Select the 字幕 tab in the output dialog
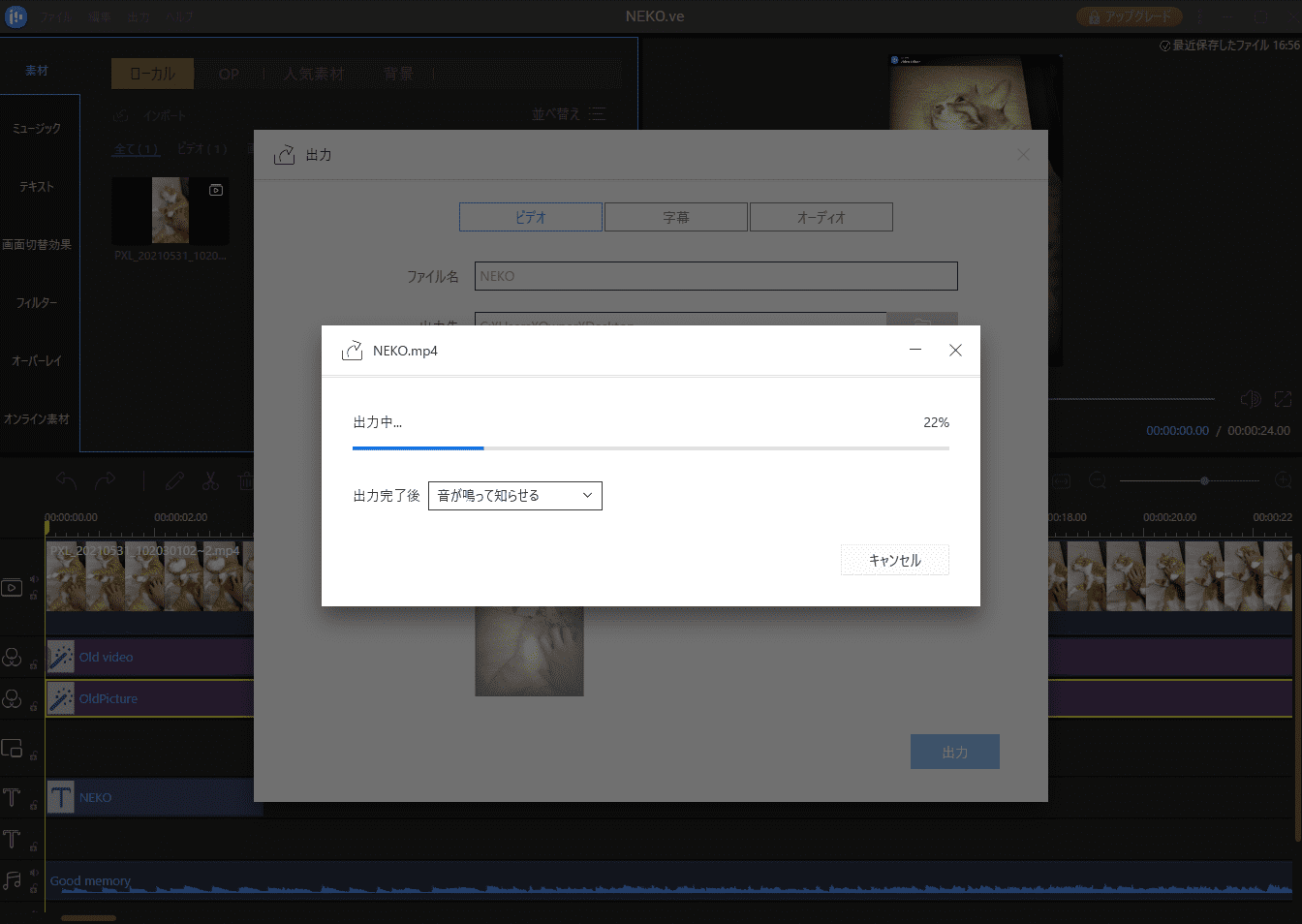 click(x=676, y=217)
